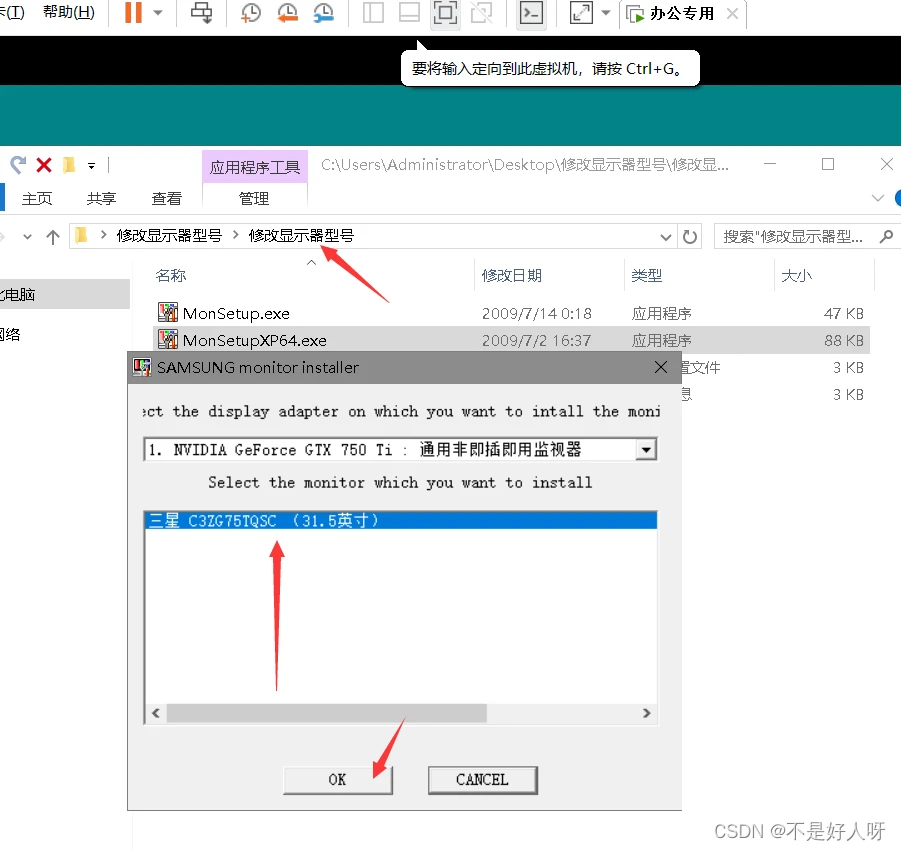
Task: Click the monitor list right scroll arrow
Action: [x=646, y=713]
